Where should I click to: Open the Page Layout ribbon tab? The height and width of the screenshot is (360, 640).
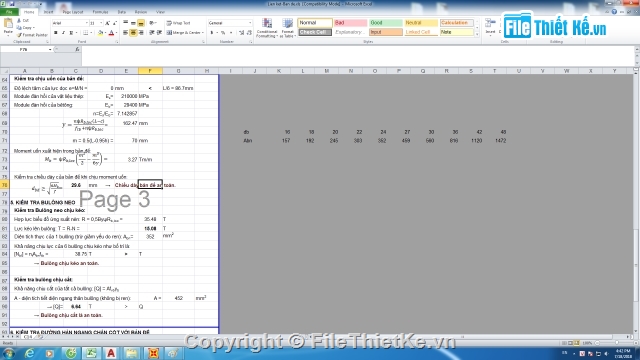pyautogui.click(x=73, y=12)
